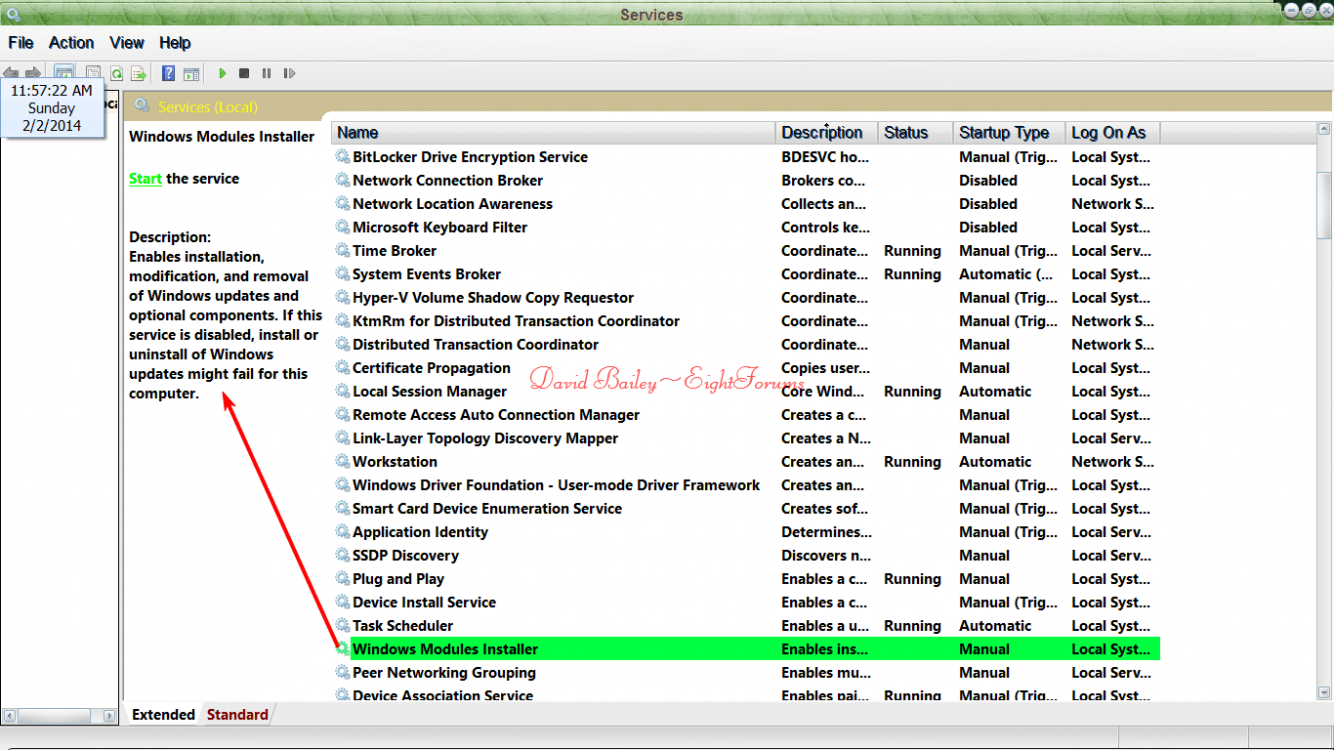
Task: Click the Restart Service toolbar icon
Action: click(x=289, y=73)
